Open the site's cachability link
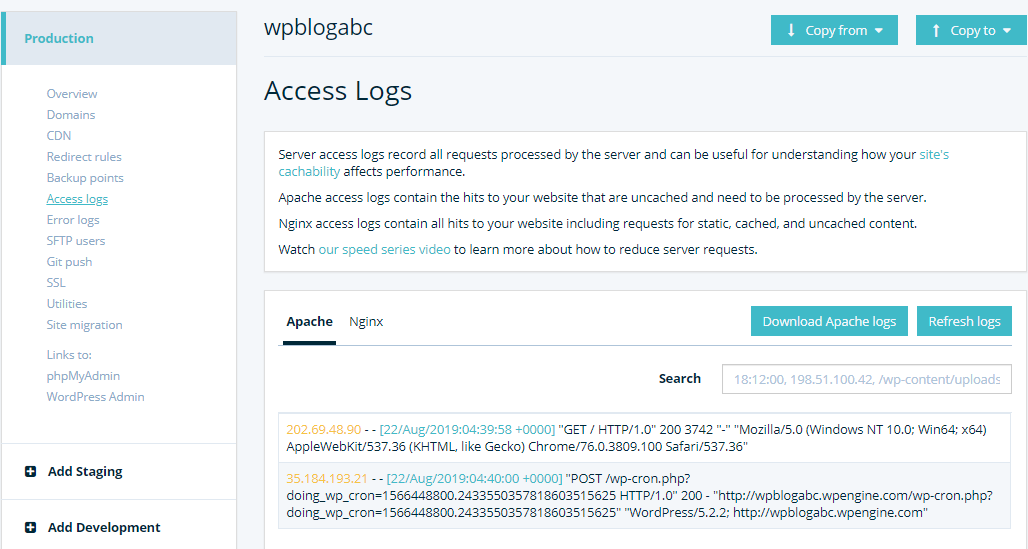Viewport: 1028px width, 549px height. pos(614,163)
